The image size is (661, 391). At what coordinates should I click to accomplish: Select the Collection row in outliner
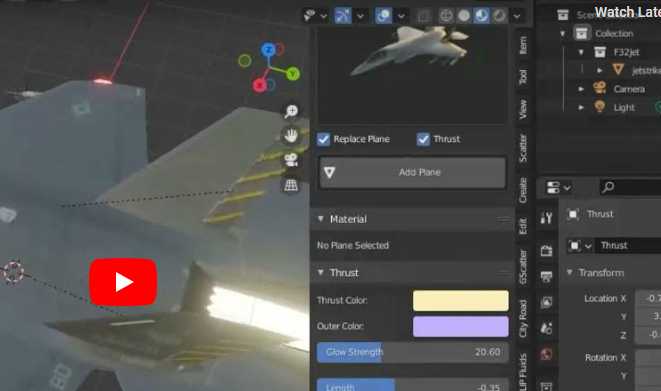point(614,33)
